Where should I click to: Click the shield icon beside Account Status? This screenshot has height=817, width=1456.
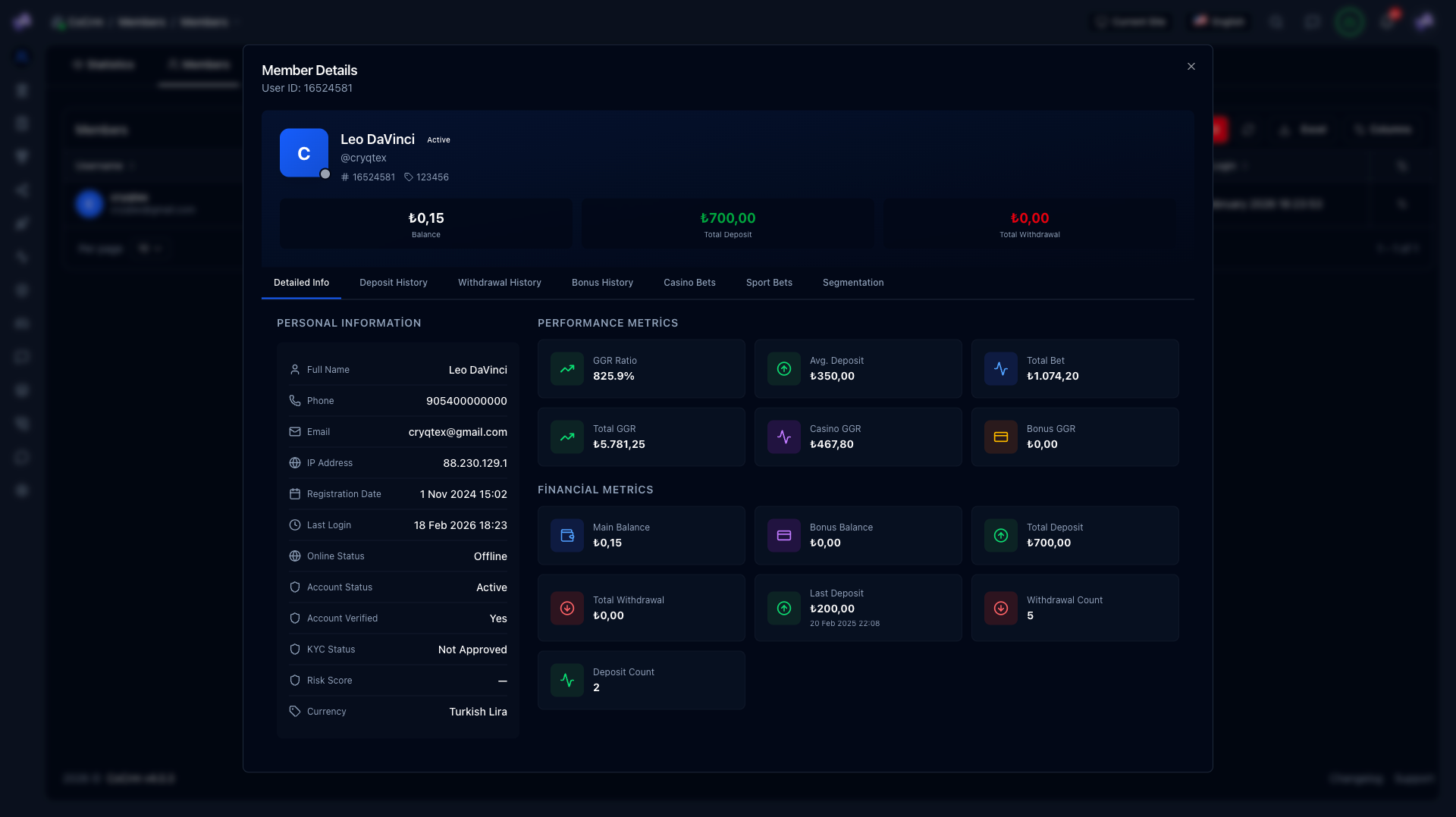click(295, 587)
